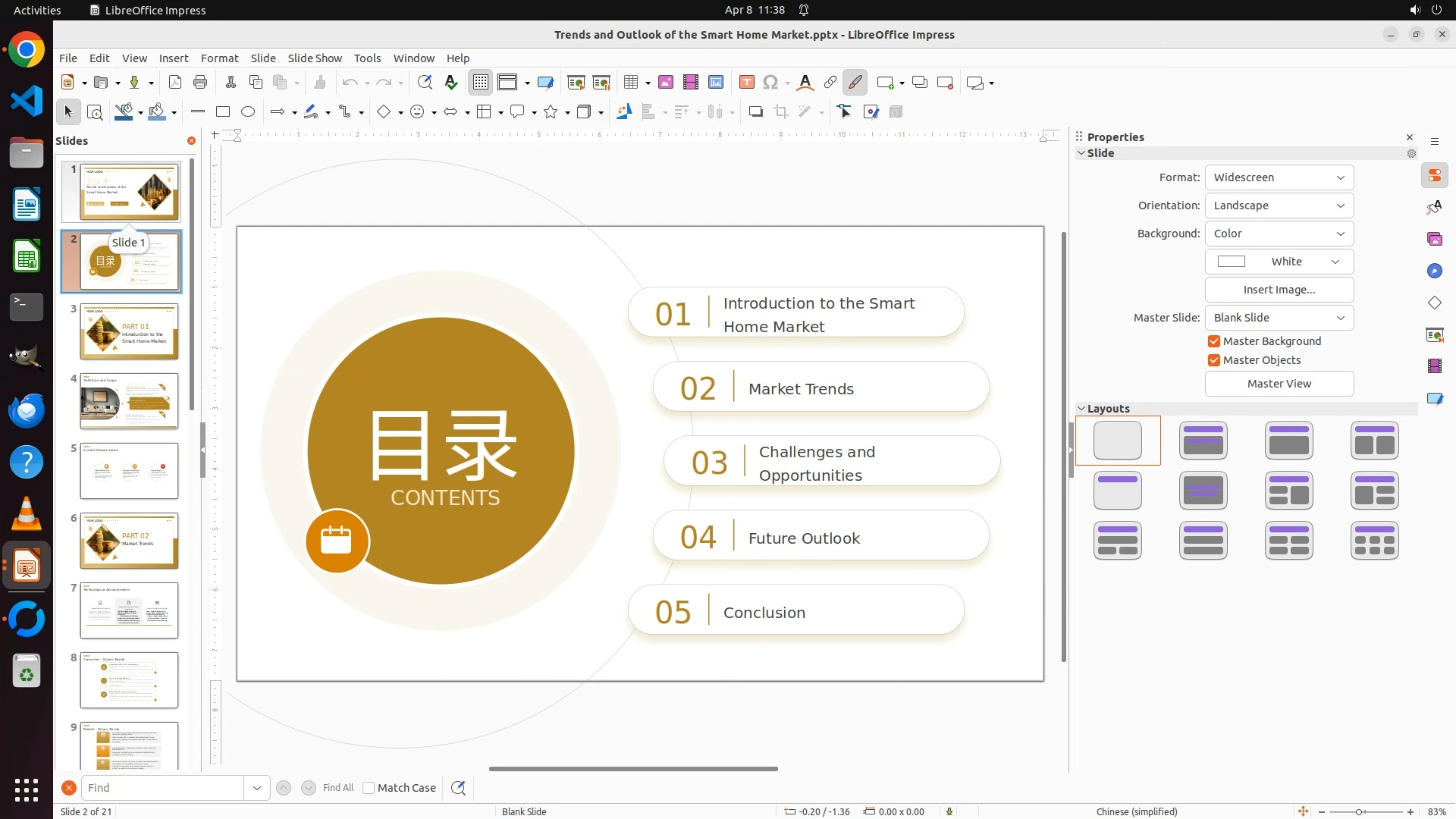Click the Insert Text Box icon
Screen dimensions: 1456x819
746,83
